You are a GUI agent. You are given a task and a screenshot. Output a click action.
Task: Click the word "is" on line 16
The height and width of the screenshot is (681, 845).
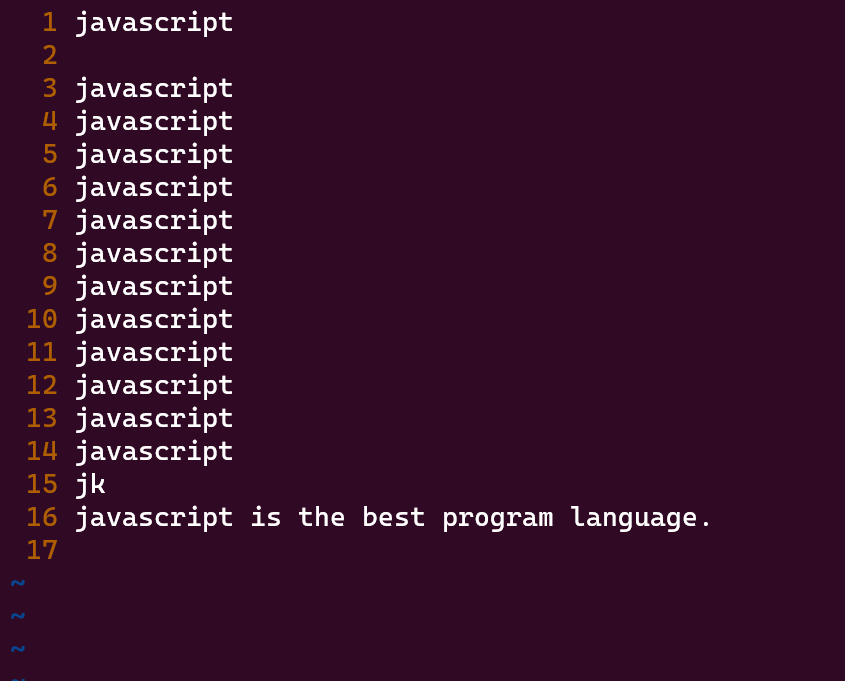266,517
